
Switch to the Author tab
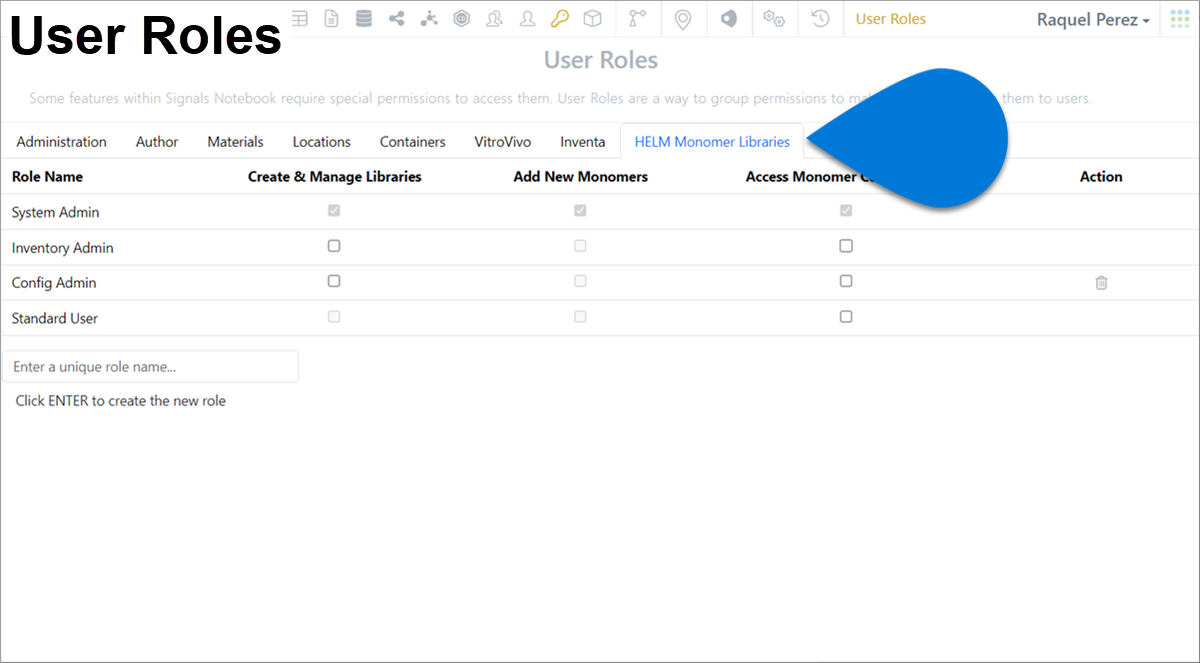pos(157,142)
